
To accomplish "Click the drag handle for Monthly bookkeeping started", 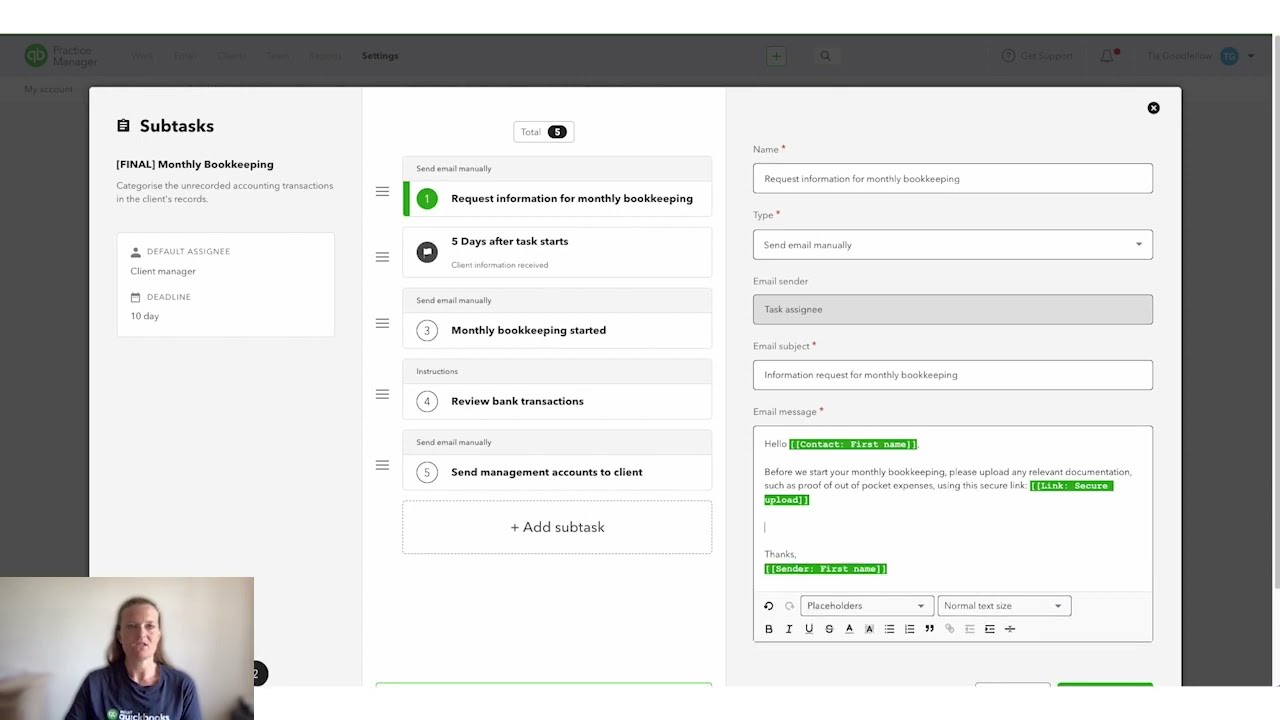I will (x=382, y=323).
